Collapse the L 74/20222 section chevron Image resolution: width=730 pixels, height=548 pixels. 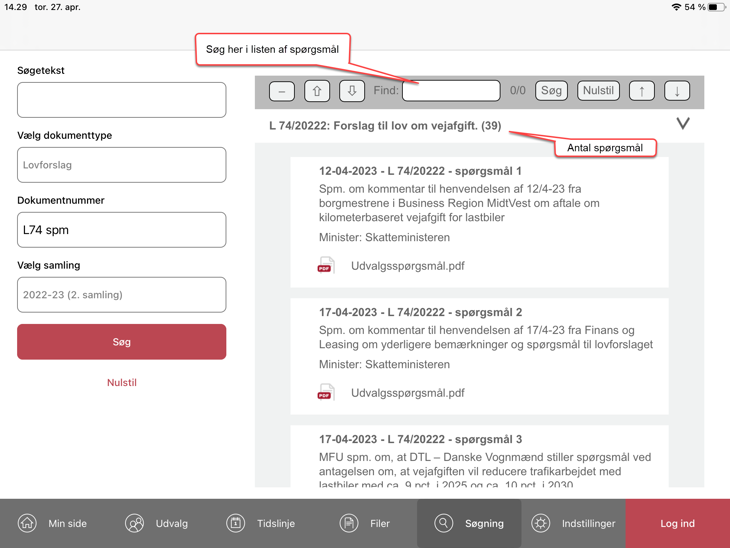point(683,124)
